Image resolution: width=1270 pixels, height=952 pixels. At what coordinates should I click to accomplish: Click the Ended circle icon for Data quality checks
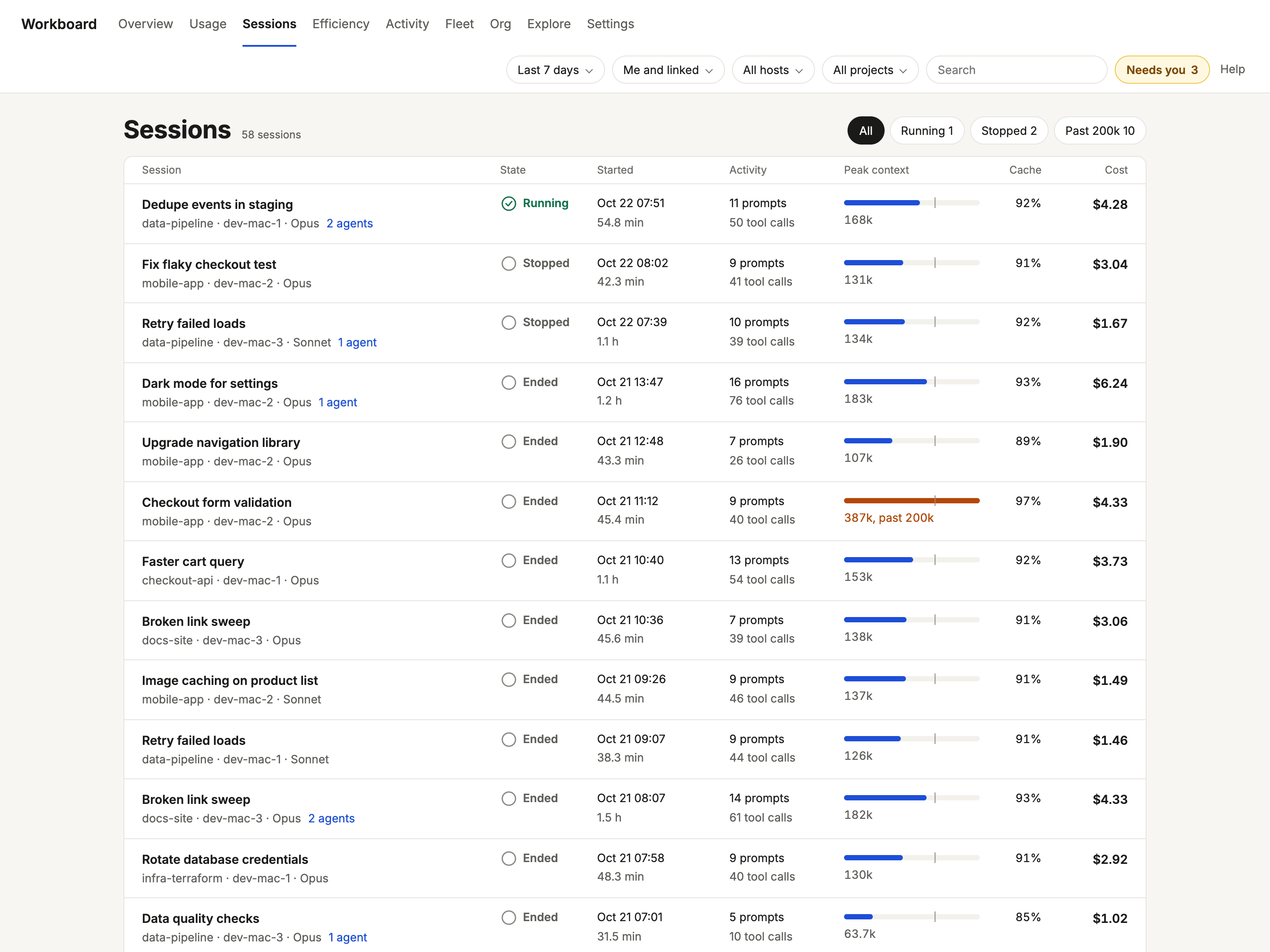coord(509,918)
